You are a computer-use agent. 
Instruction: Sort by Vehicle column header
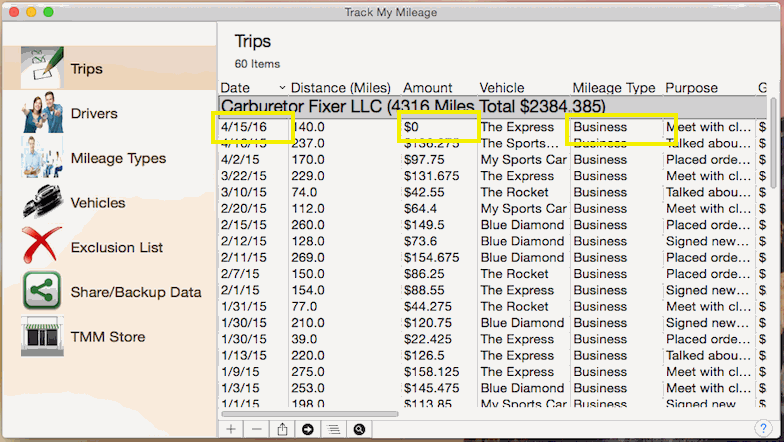(502, 88)
